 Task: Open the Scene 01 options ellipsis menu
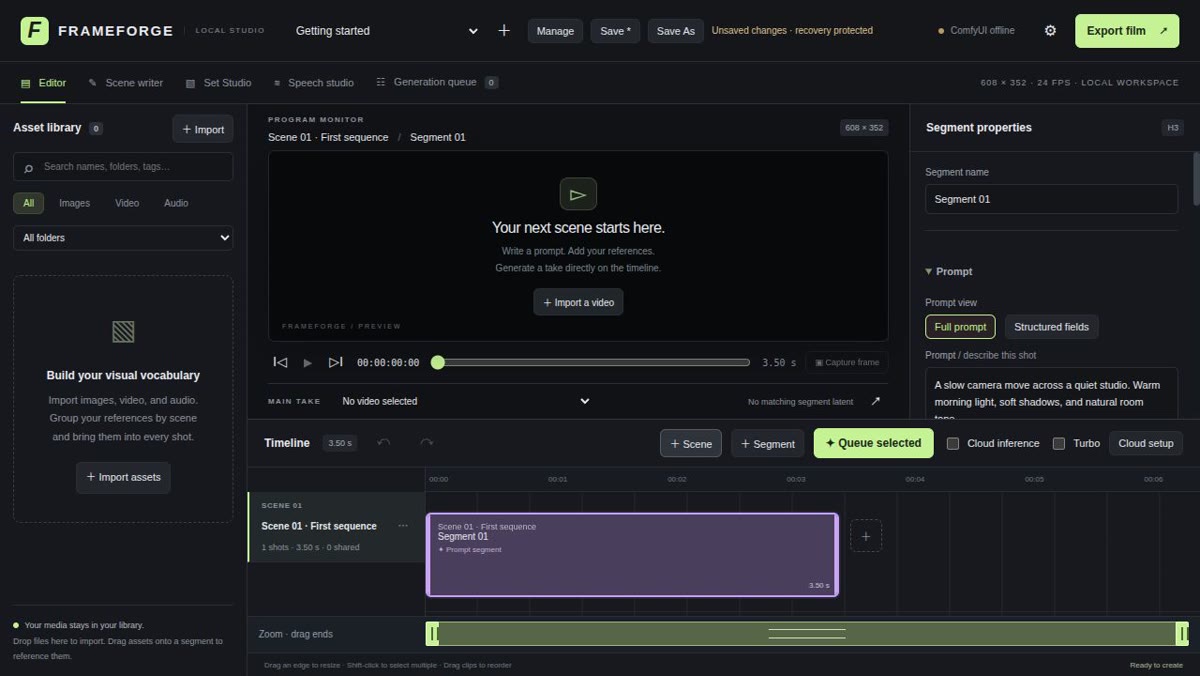(x=403, y=526)
